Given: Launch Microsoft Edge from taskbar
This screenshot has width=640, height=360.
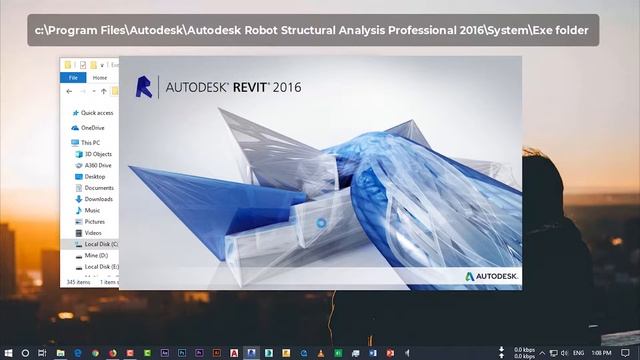Looking at the screenshot, I should pyautogui.click(x=78, y=353).
